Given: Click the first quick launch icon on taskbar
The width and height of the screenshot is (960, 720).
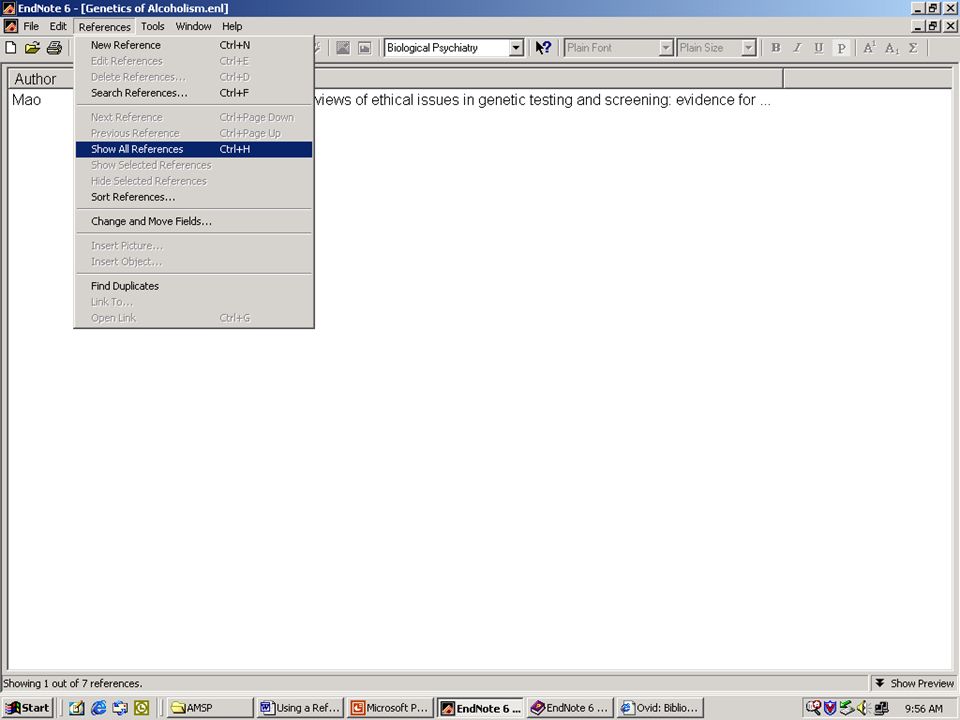Looking at the screenshot, I should click(77, 708).
